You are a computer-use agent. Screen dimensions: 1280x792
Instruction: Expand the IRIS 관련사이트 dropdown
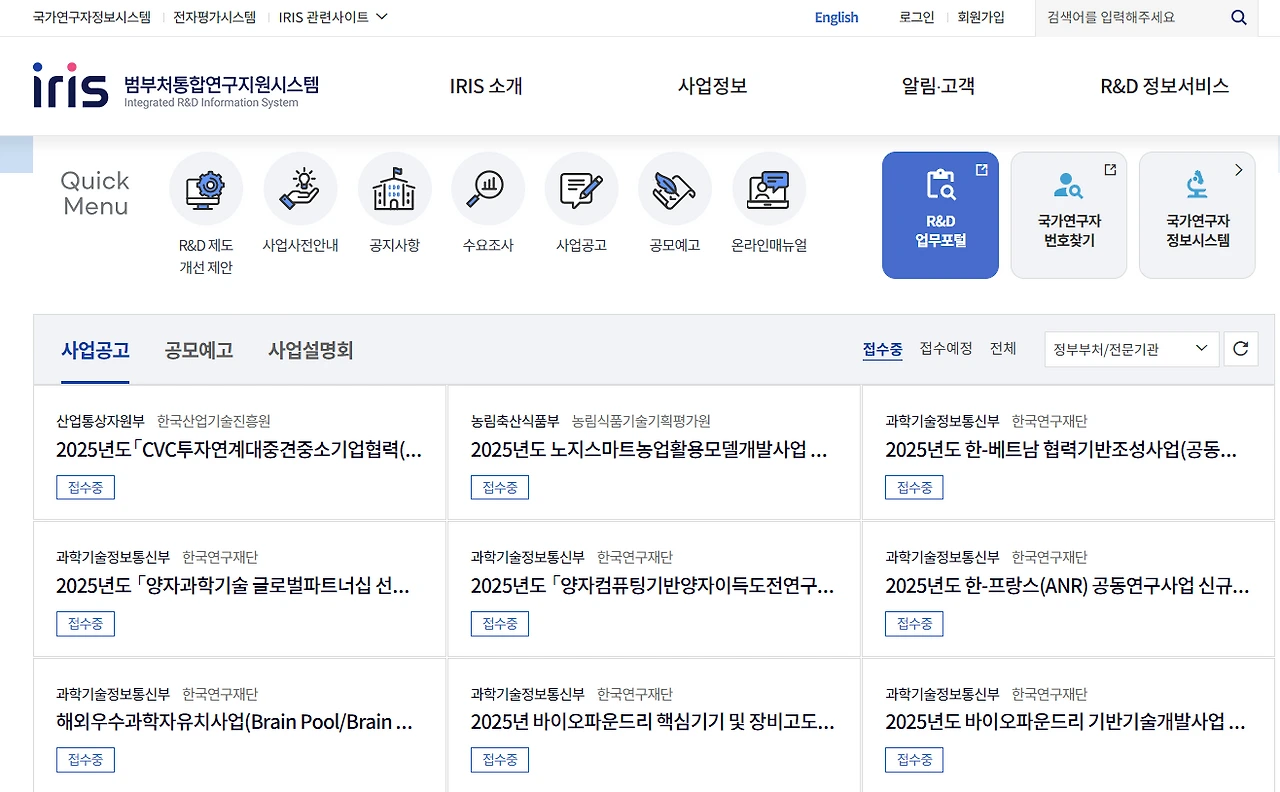[333, 17]
